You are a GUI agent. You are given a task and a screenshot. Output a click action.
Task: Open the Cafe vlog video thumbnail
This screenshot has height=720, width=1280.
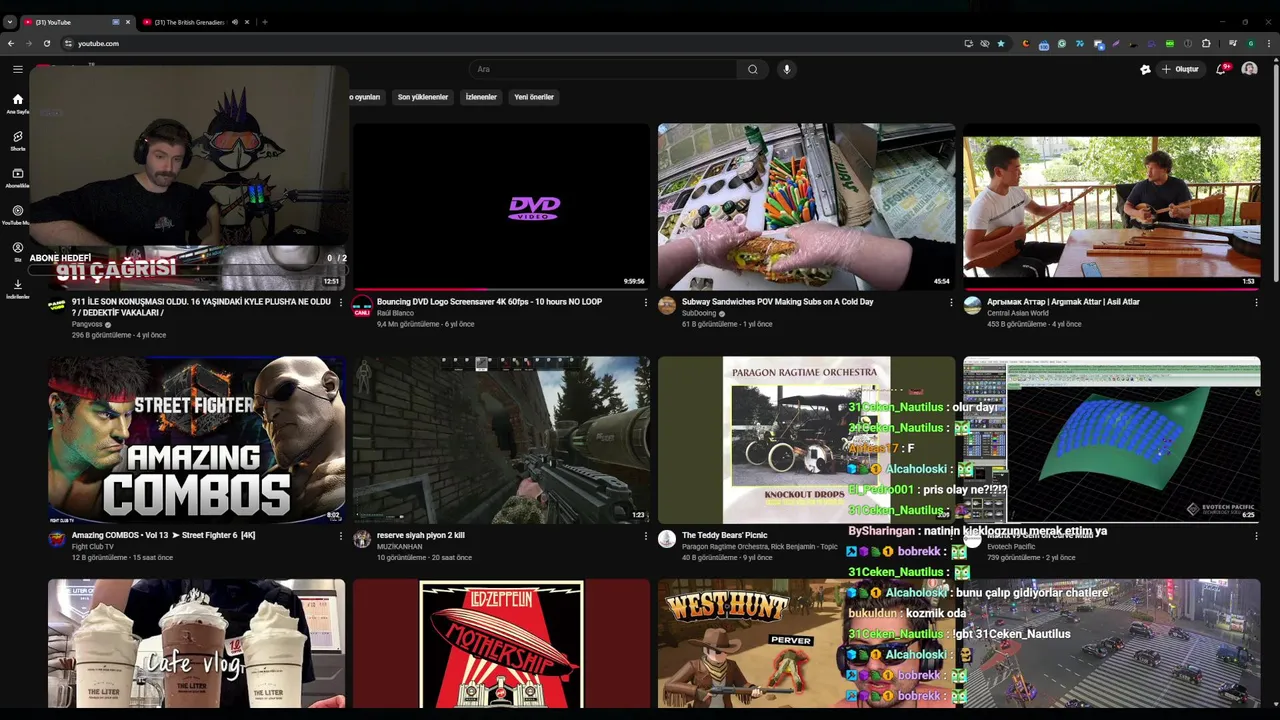click(196, 644)
